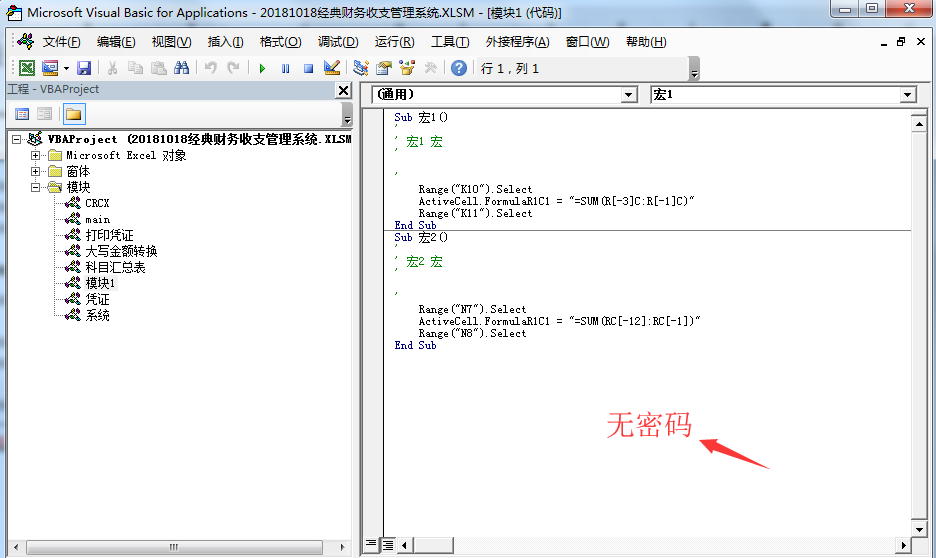The width and height of the screenshot is (936, 558).
Task: Open the 插入(I) menu
Action: pos(225,42)
